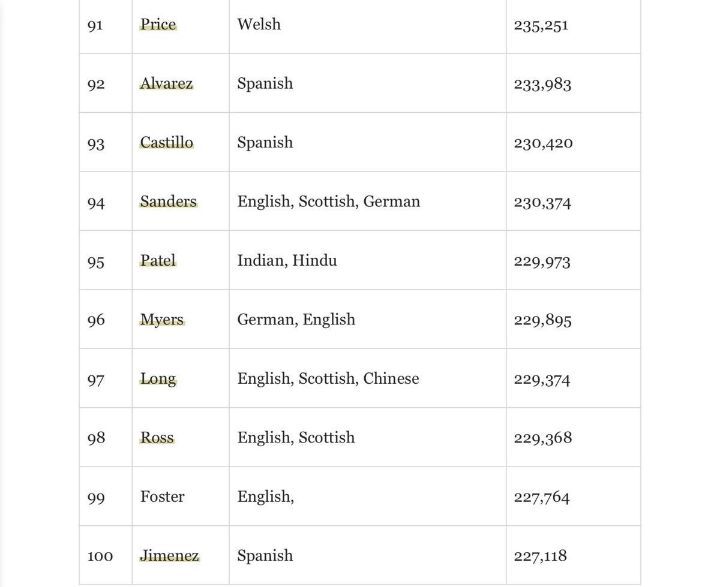720x587 pixels.
Task: Follow the Long surname link
Action: 158,379
